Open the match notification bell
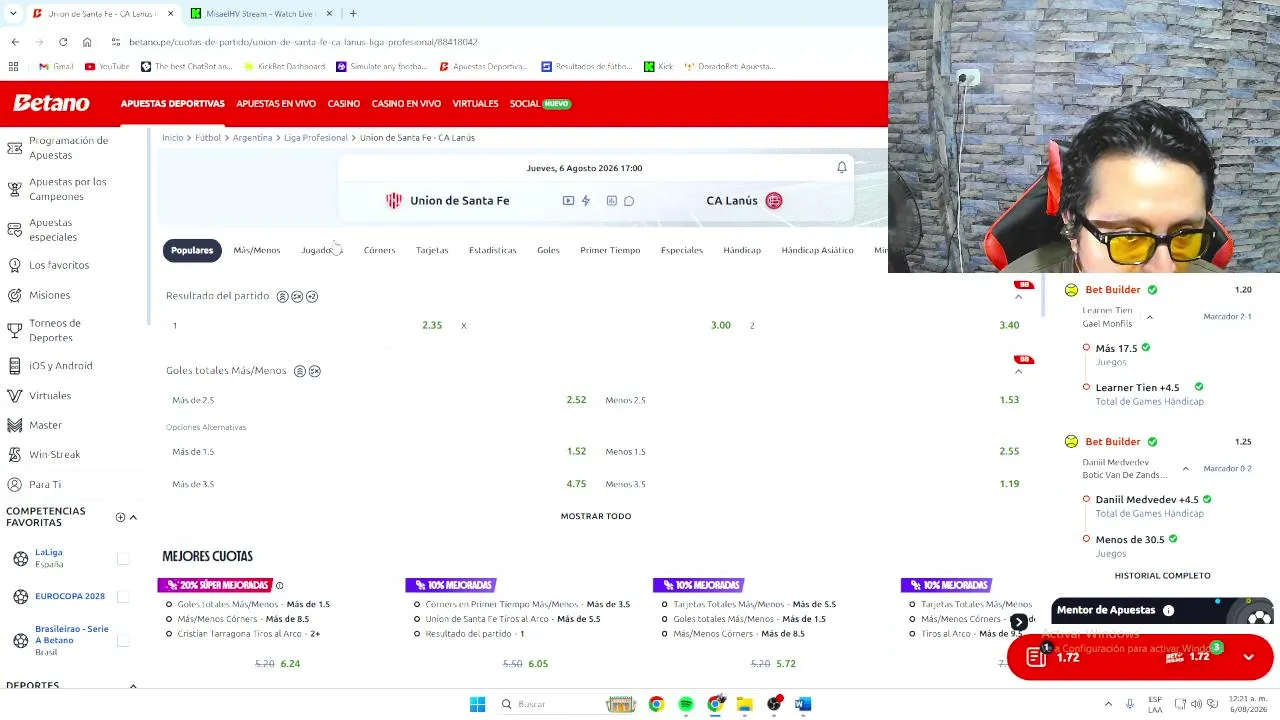This screenshot has width=1280, height=720. [x=842, y=167]
